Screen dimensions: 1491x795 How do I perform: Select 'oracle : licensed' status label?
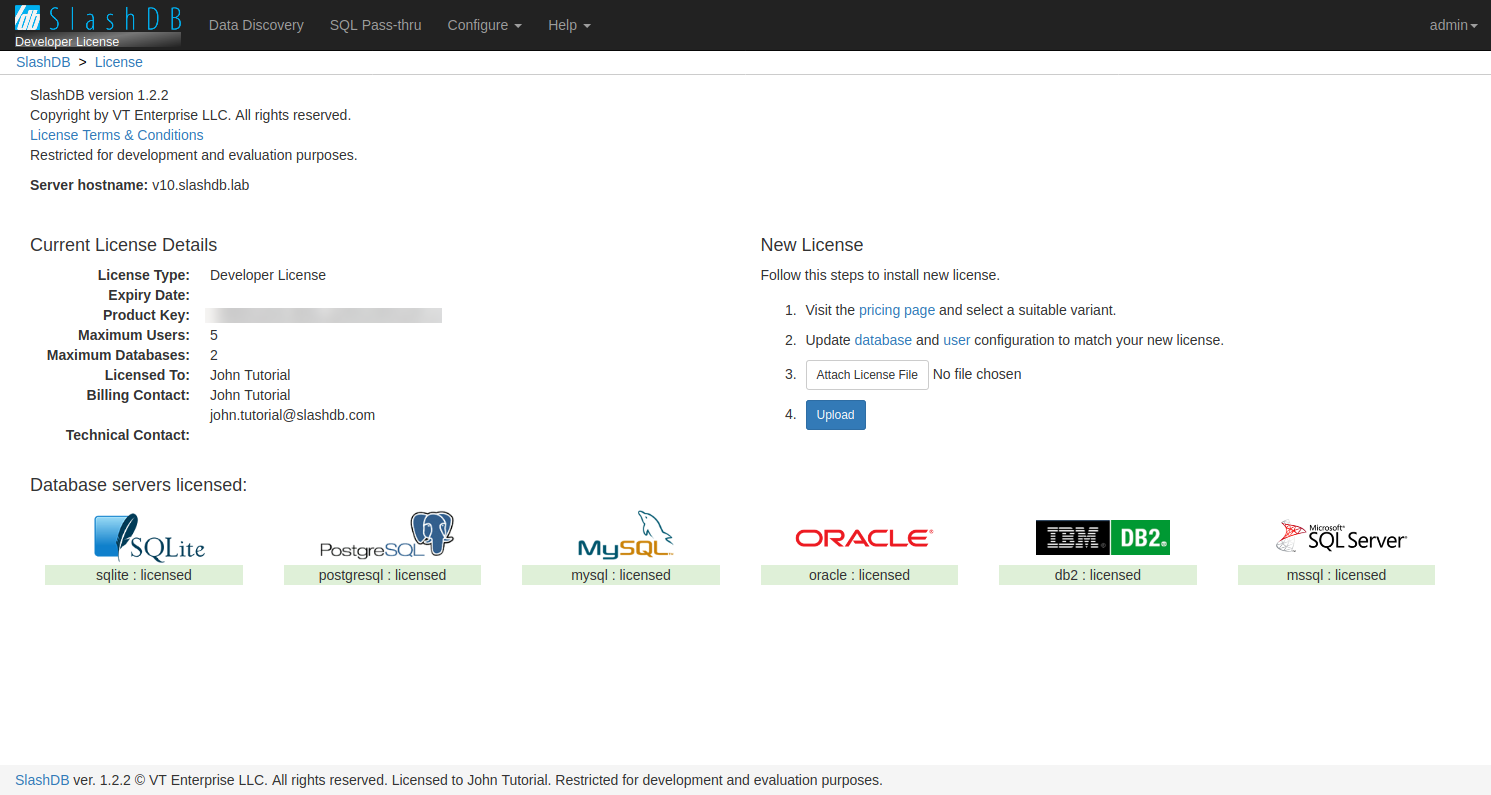[859, 575]
